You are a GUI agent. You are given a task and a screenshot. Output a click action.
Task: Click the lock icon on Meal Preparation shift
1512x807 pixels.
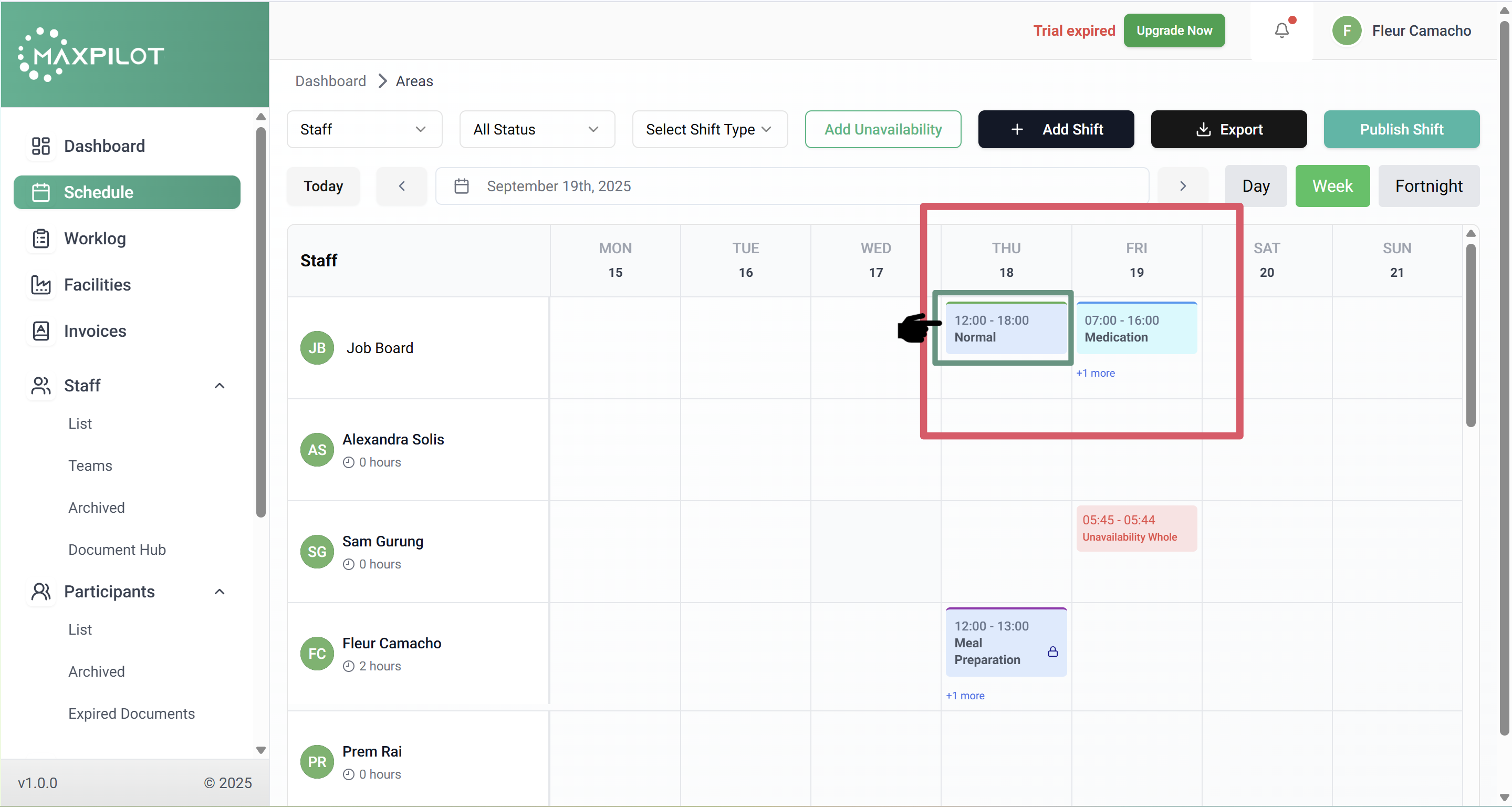click(x=1052, y=651)
